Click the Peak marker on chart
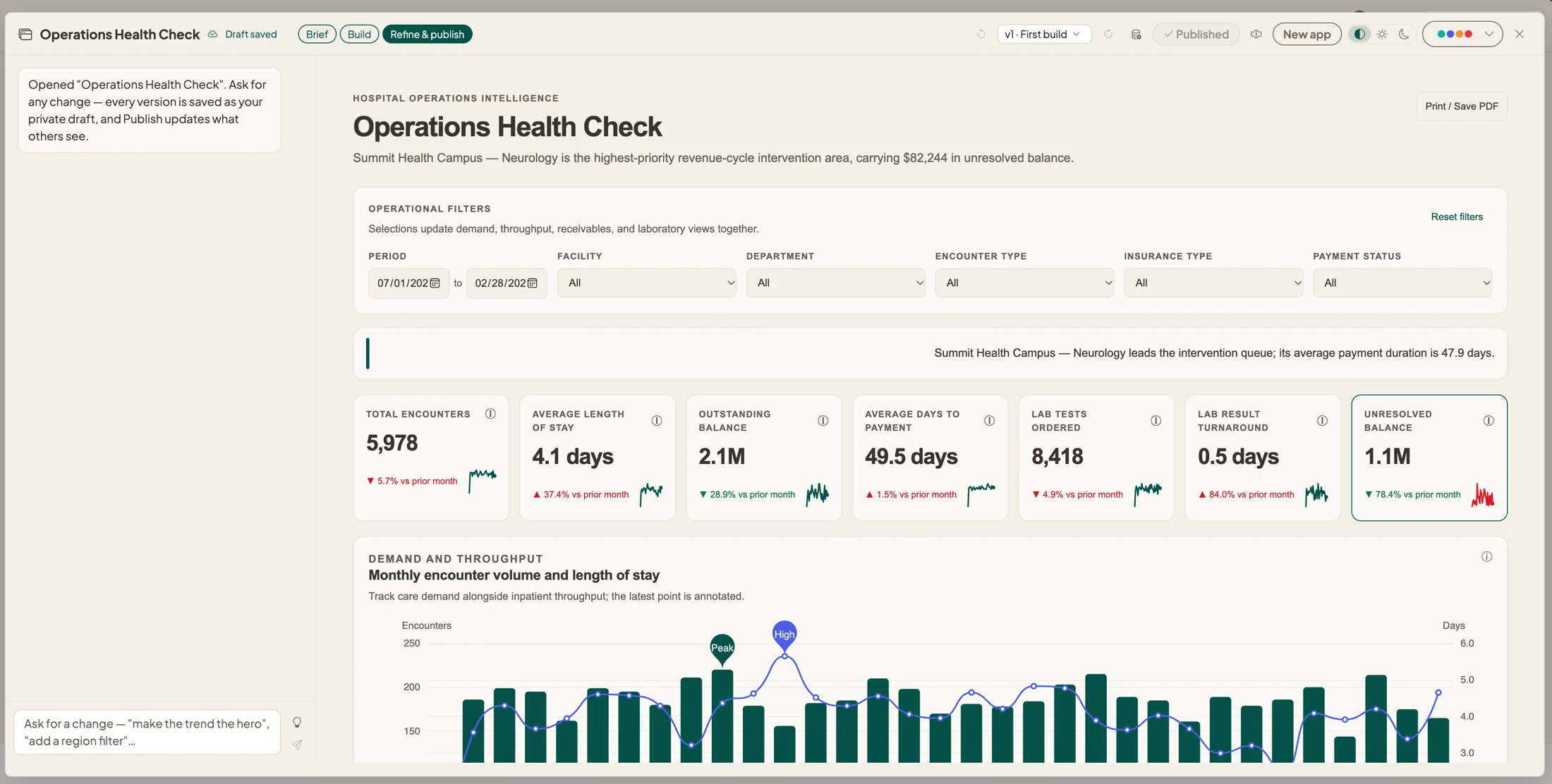This screenshot has height=784, width=1552. click(x=722, y=648)
